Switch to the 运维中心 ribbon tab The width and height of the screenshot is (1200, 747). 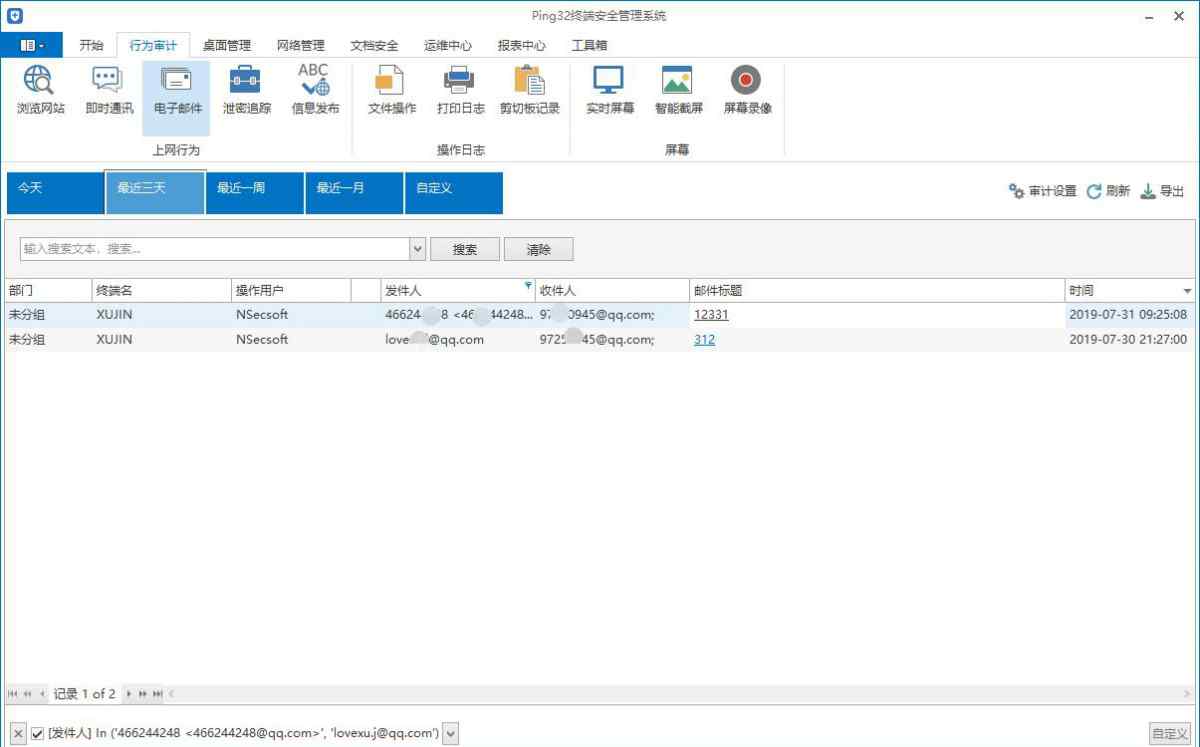click(x=448, y=45)
